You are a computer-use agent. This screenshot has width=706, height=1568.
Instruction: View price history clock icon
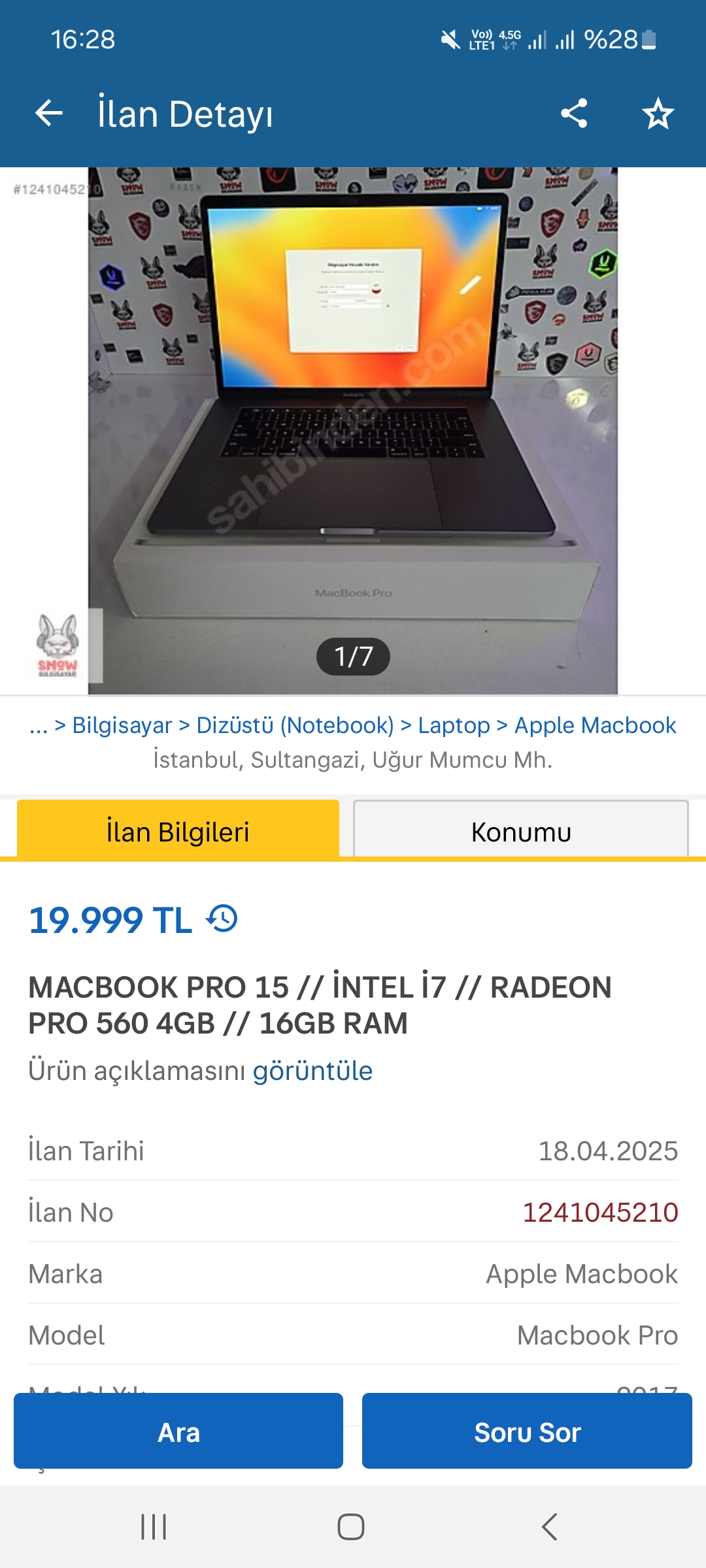click(x=222, y=919)
